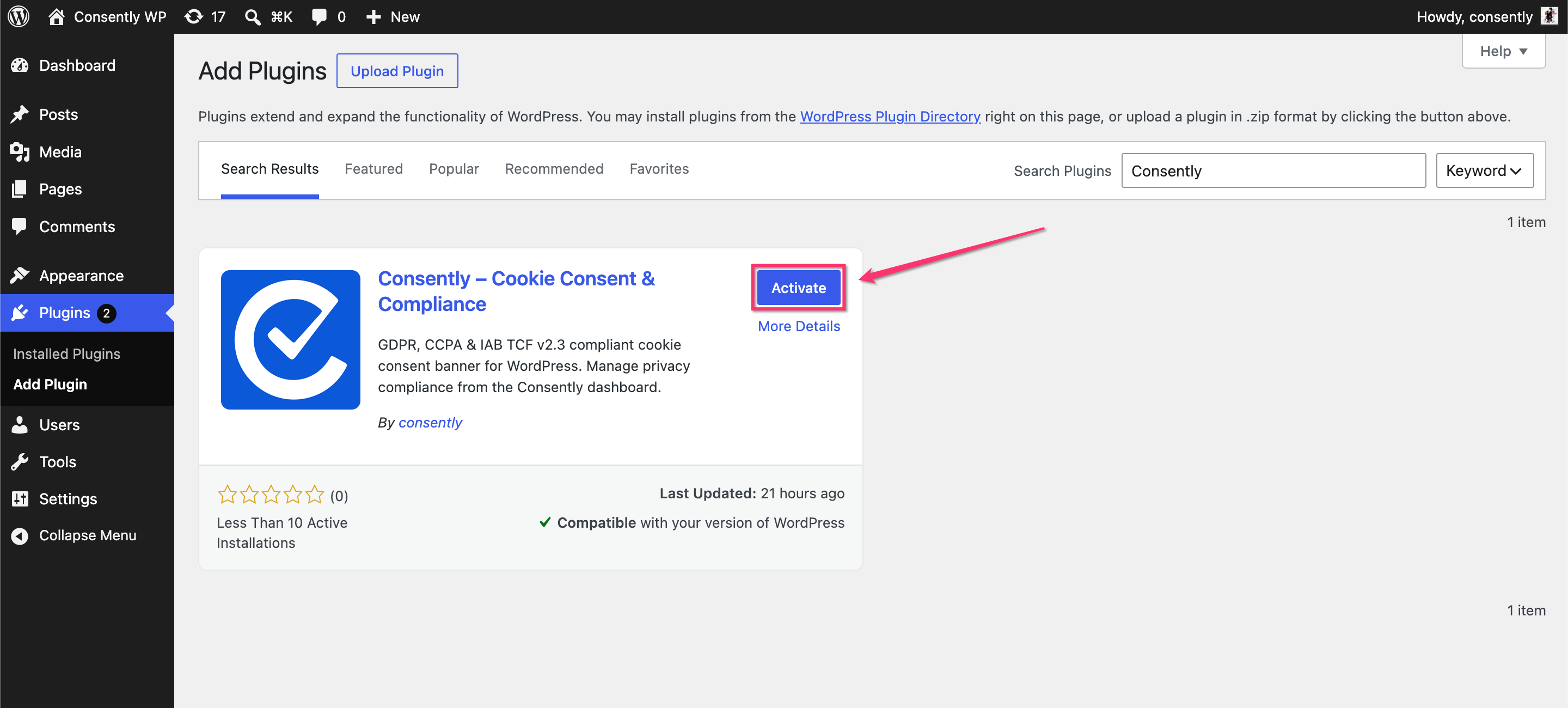Focus the Search Plugins input field
This screenshot has height=708, width=1568.
pos(1273,170)
